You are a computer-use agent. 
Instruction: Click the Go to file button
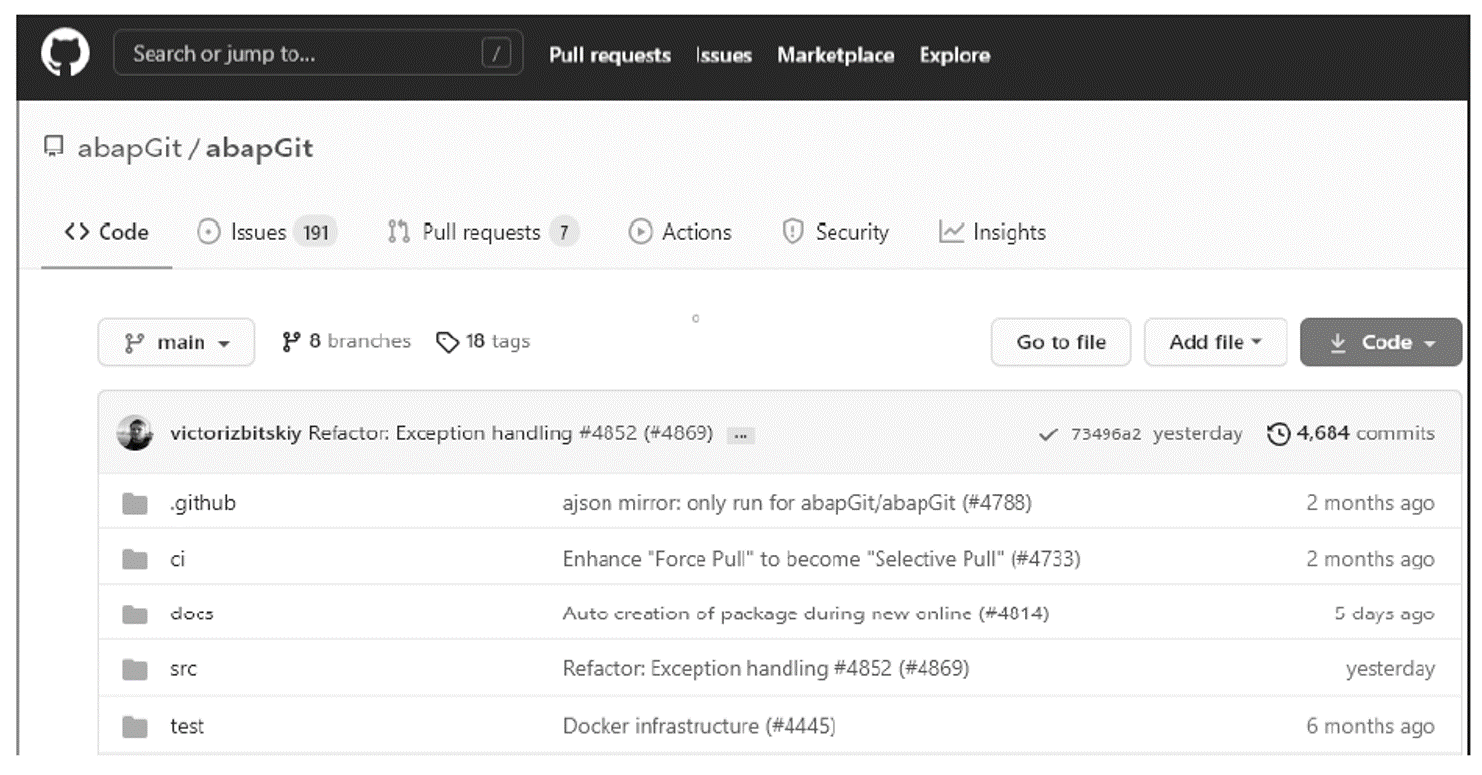pyautogui.click(x=1060, y=342)
